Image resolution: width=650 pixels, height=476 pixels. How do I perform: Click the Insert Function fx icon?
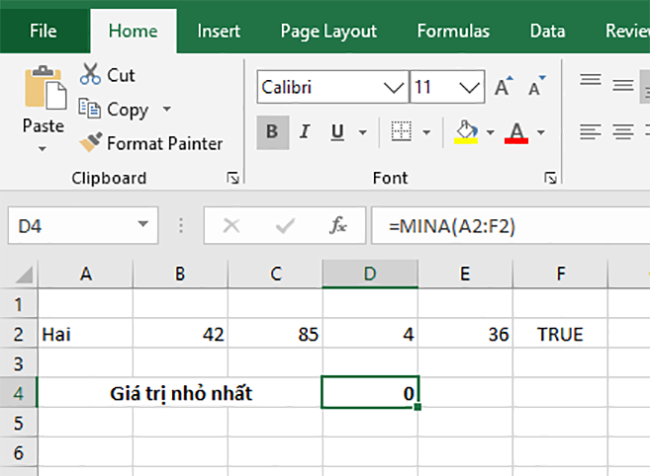click(338, 226)
